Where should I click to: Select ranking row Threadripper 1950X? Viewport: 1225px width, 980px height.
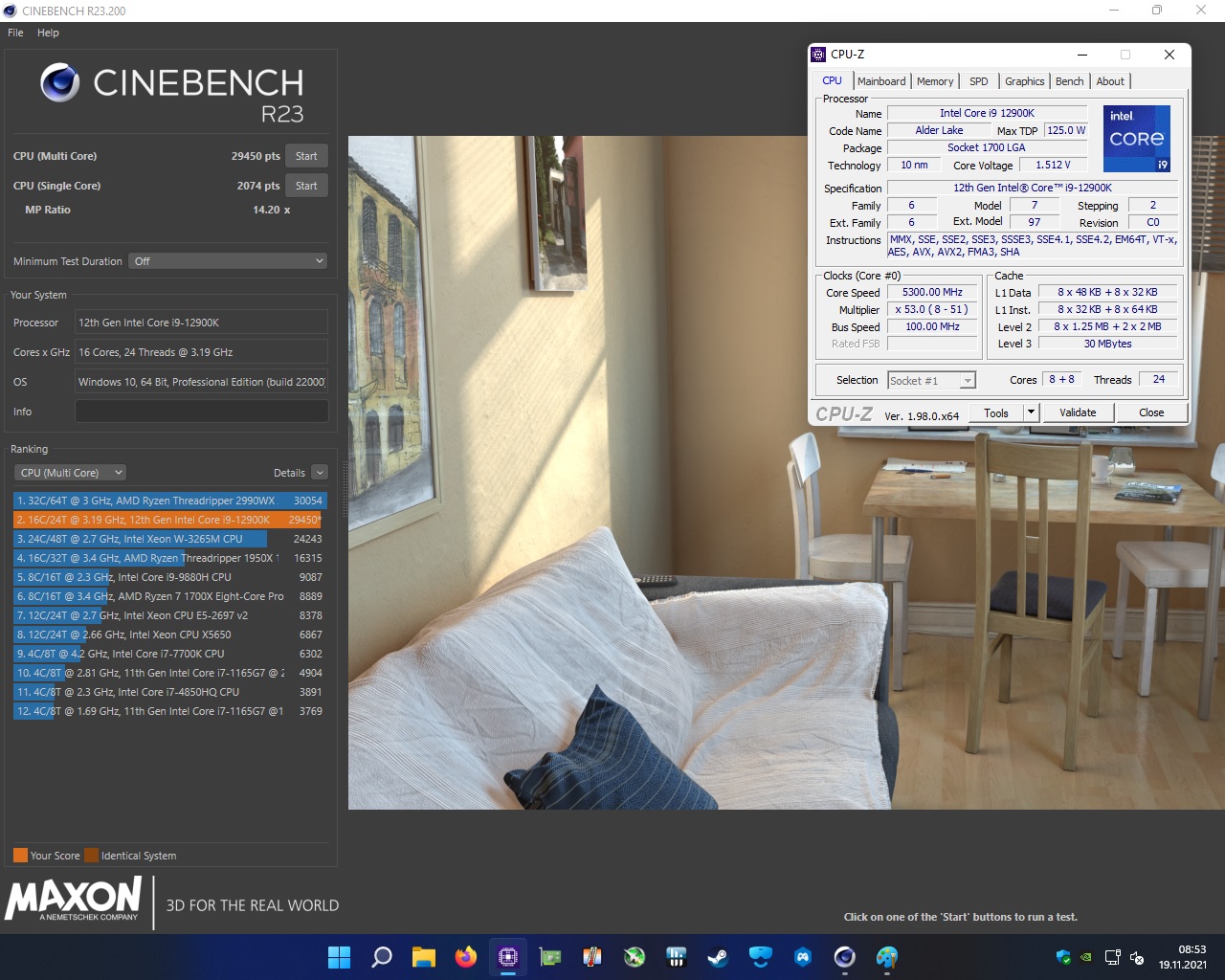170,558
